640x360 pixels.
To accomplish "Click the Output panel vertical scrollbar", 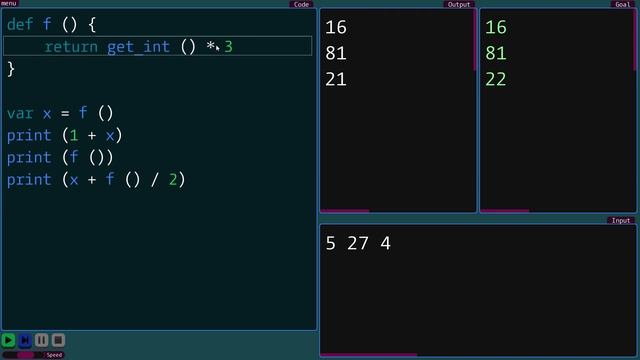I will (475, 40).
